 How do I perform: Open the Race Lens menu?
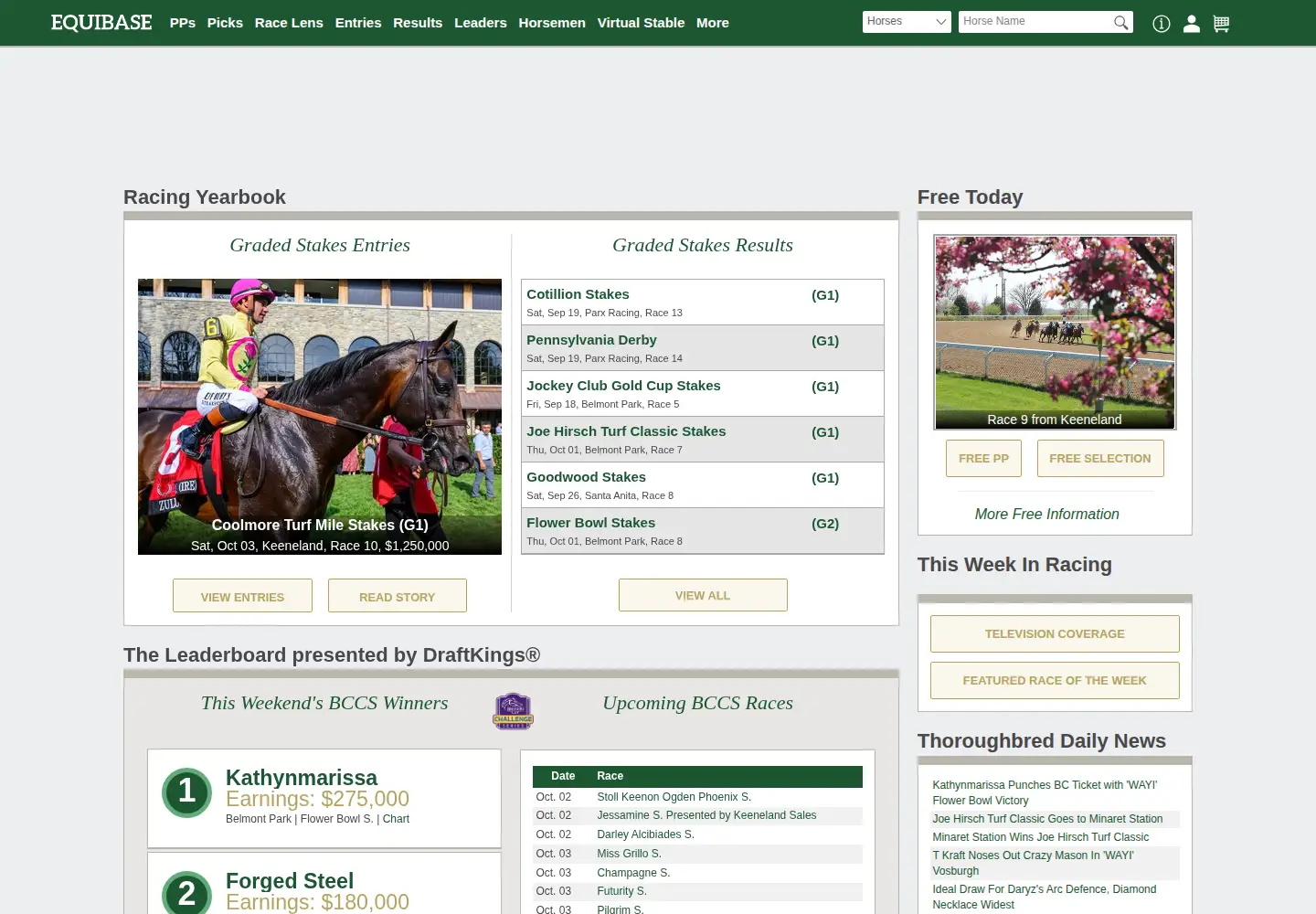coord(289,23)
